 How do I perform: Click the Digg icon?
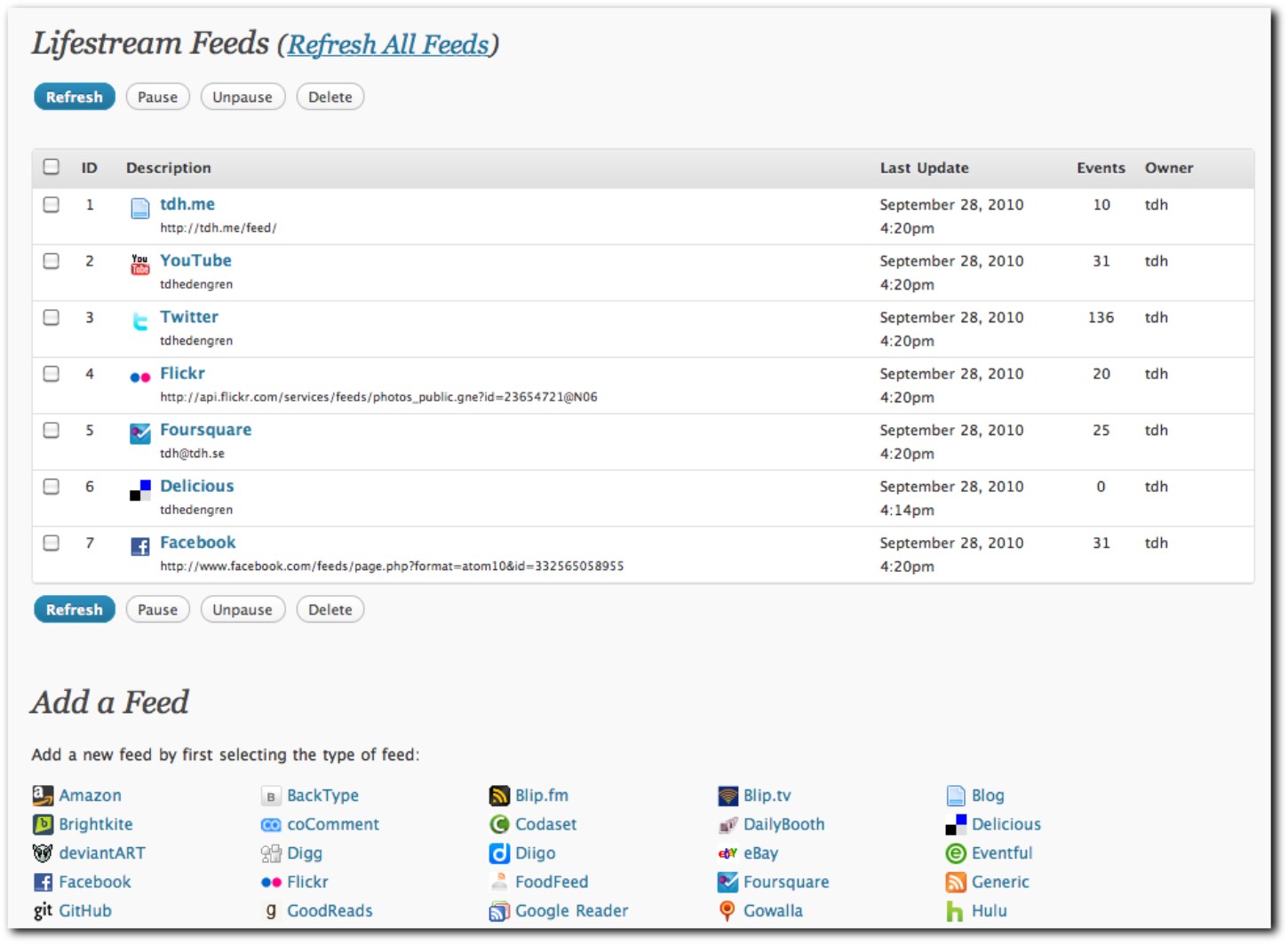pos(271,853)
